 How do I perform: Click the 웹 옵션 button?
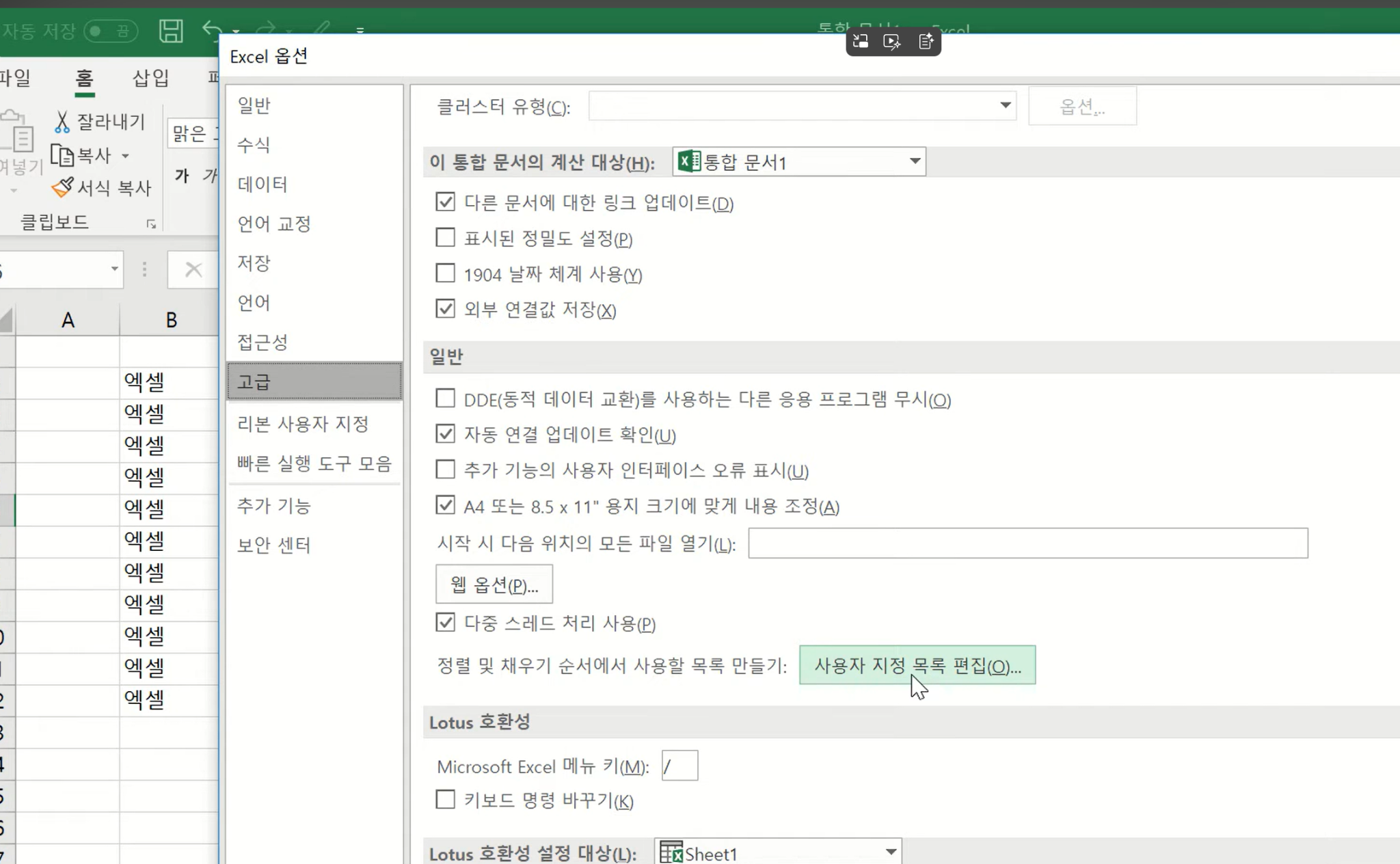click(494, 584)
